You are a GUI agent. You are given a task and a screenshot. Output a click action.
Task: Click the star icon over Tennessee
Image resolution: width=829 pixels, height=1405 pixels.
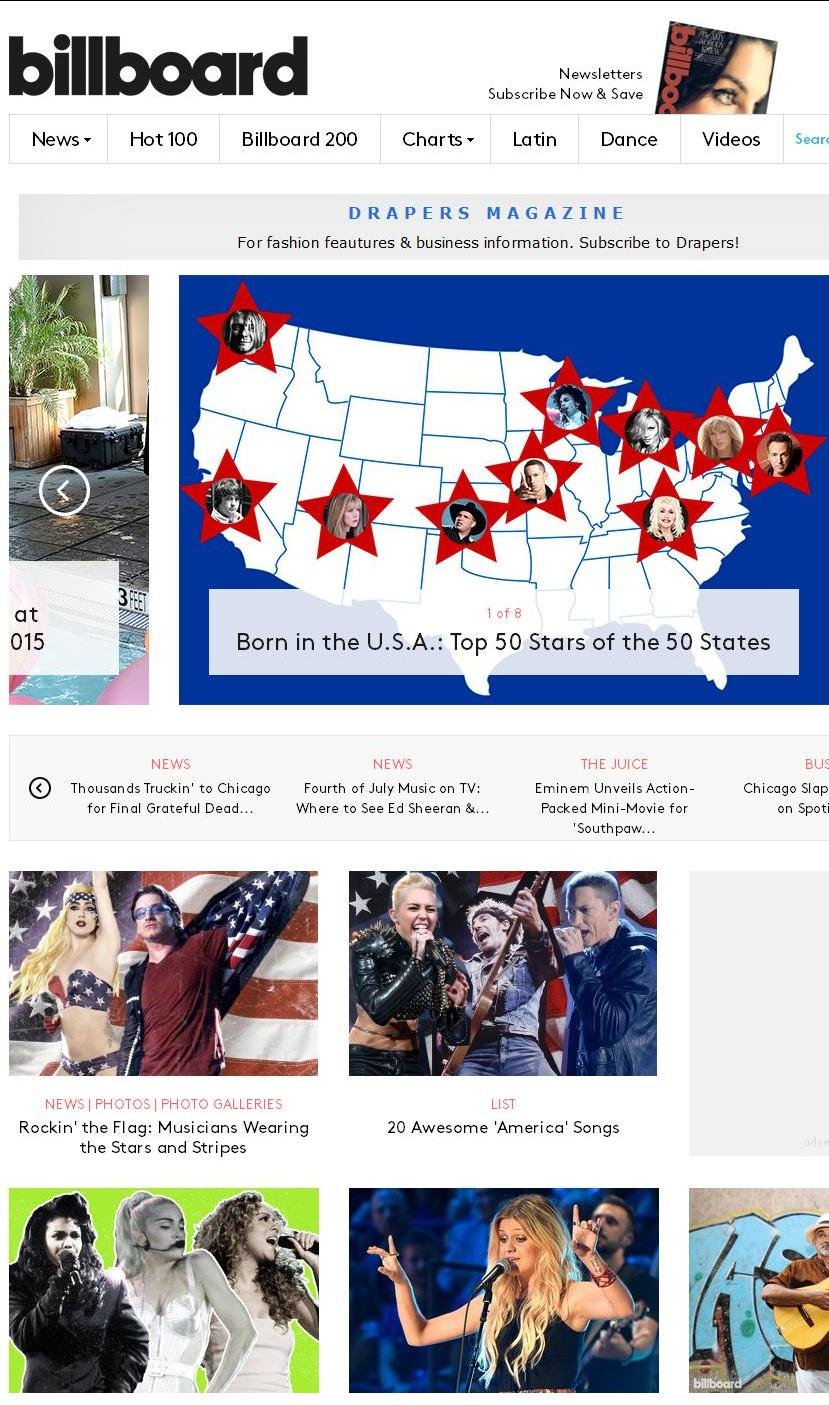coord(665,517)
